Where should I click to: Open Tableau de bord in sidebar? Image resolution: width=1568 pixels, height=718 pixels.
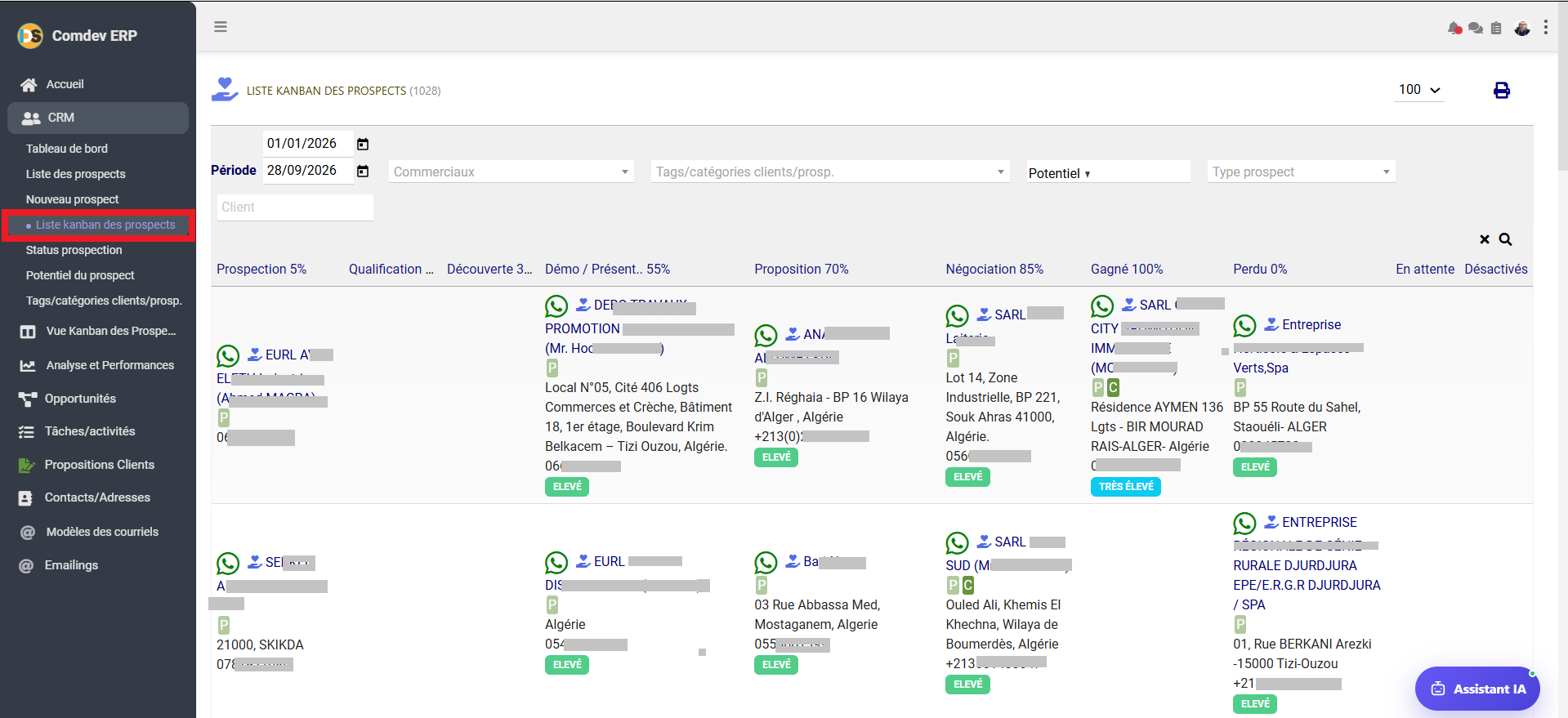(67, 149)
